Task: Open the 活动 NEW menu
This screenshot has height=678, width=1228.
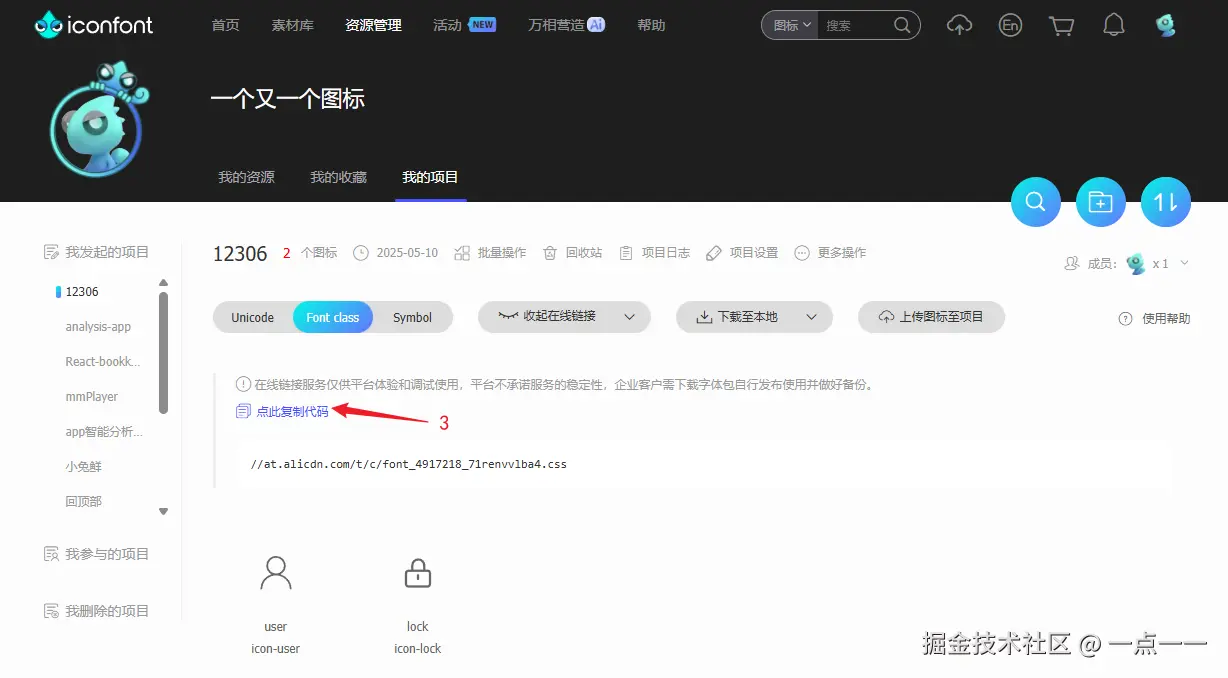Action: (464, 25)
